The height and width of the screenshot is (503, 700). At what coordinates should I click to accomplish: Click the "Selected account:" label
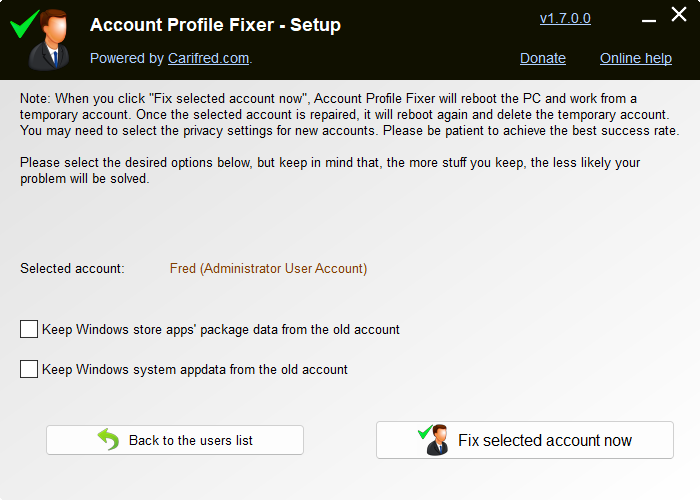[x=72, y=269]
